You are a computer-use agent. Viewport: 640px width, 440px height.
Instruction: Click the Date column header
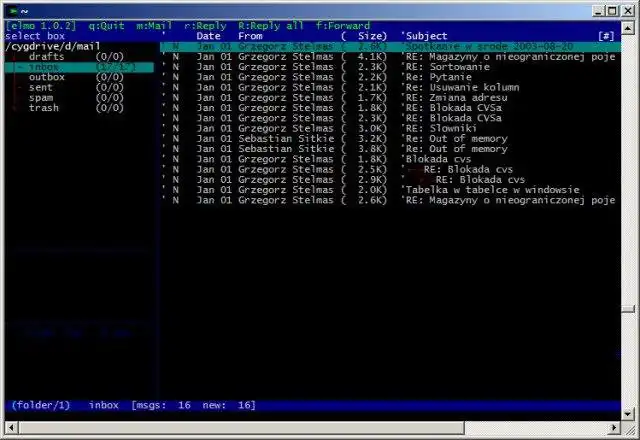coord(208,36)
